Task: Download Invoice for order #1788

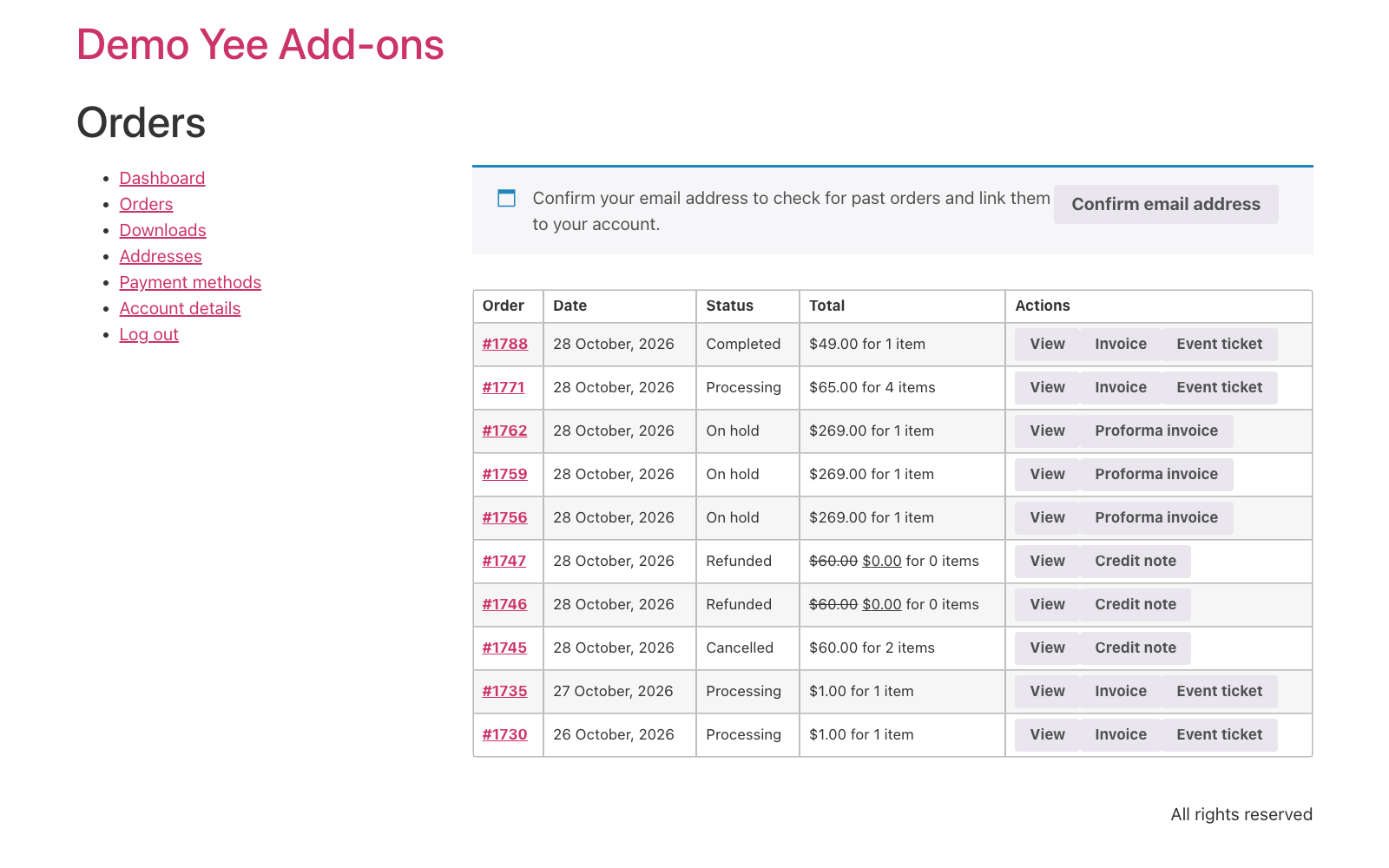Action: coord(1121,344)
